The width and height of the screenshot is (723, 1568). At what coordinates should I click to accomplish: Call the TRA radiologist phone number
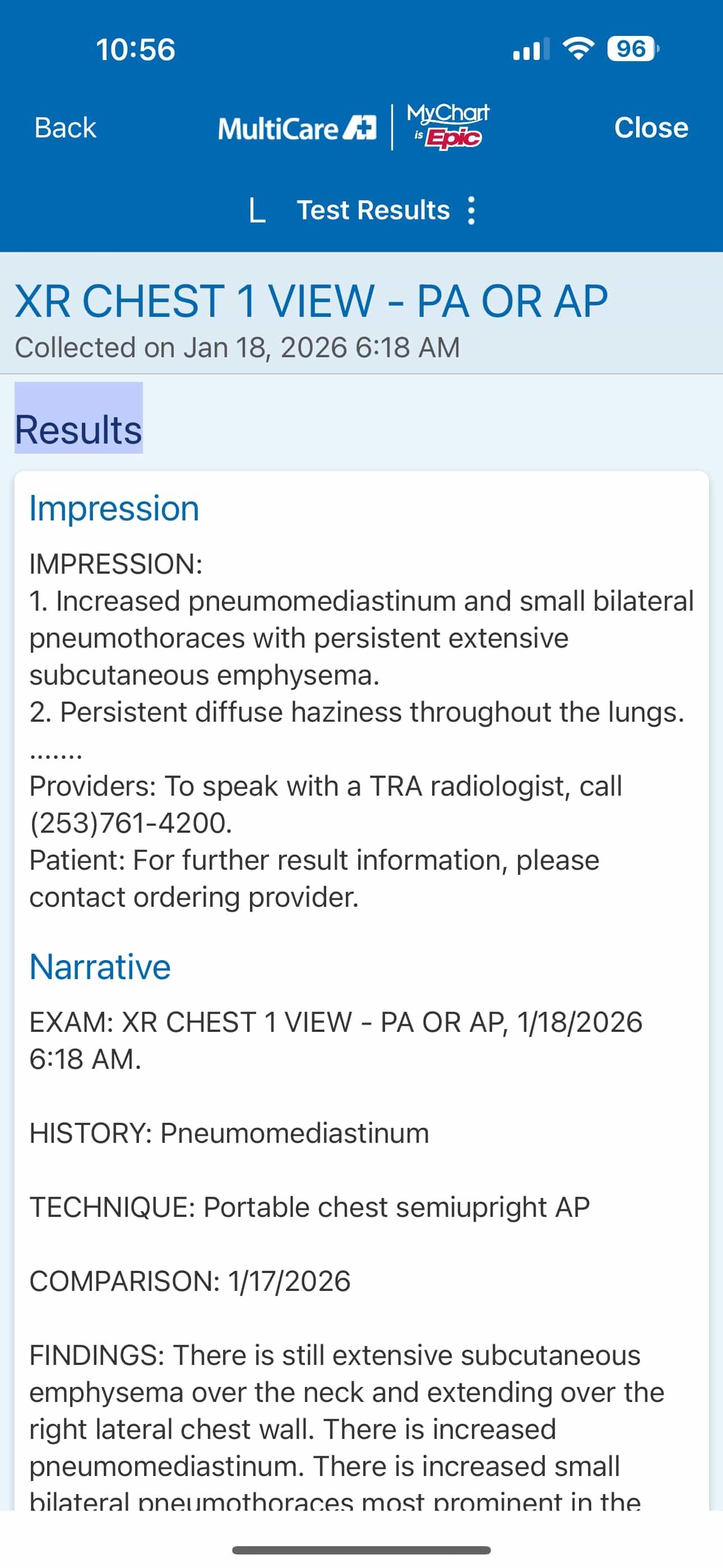tap(131, 823)
